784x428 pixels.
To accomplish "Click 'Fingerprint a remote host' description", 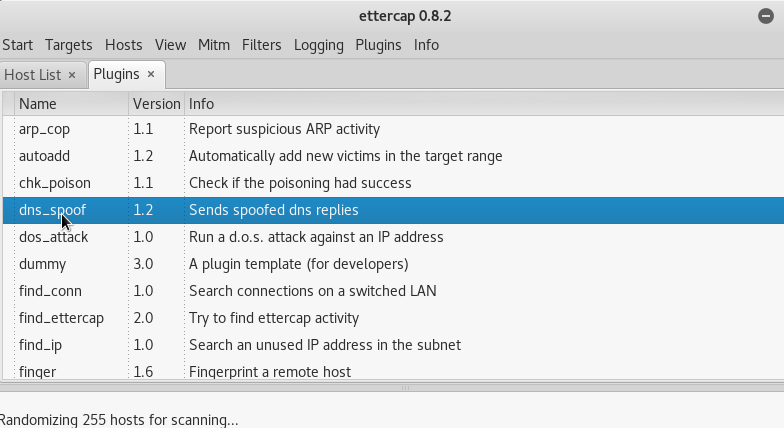I will pos(270,372).
